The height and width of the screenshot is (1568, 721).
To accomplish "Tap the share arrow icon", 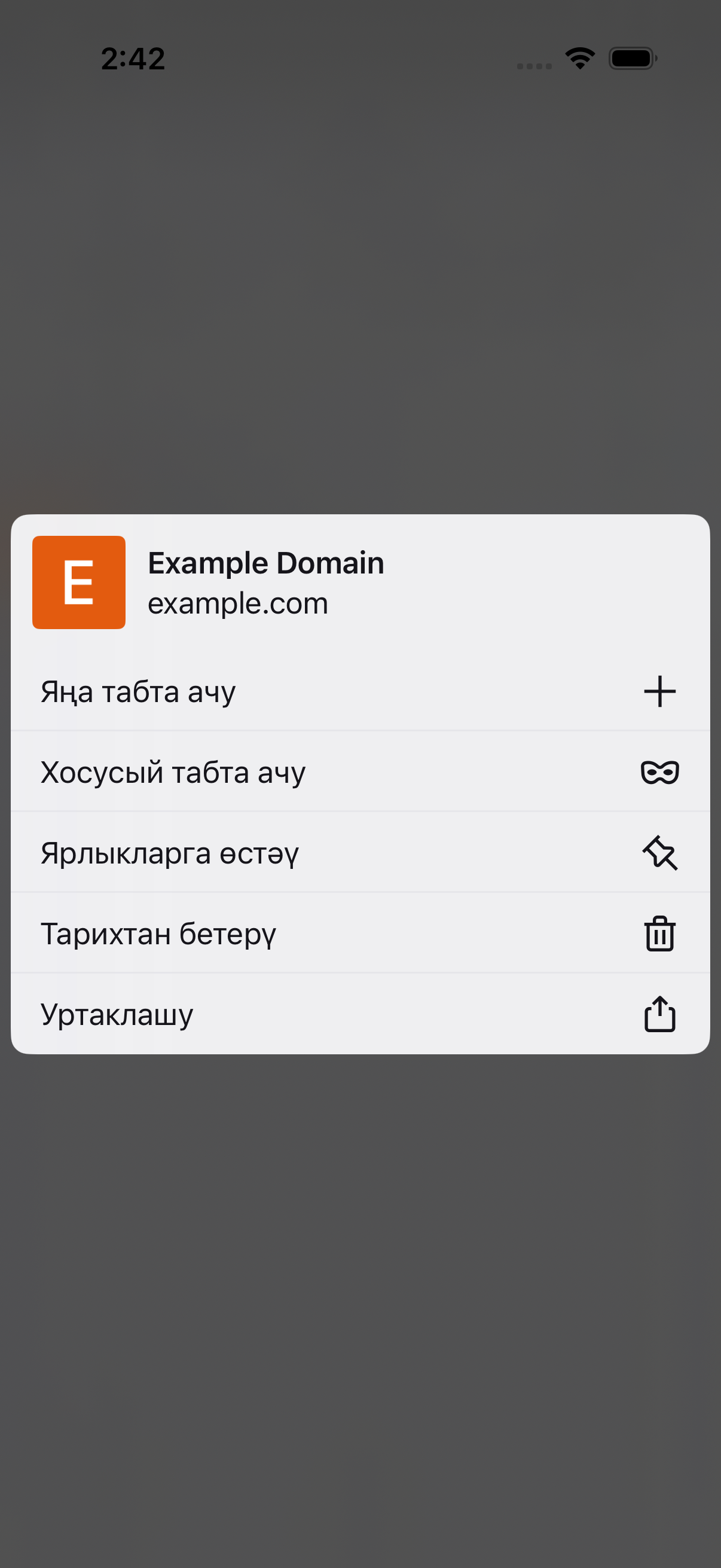I will [x=659, y=1014].
